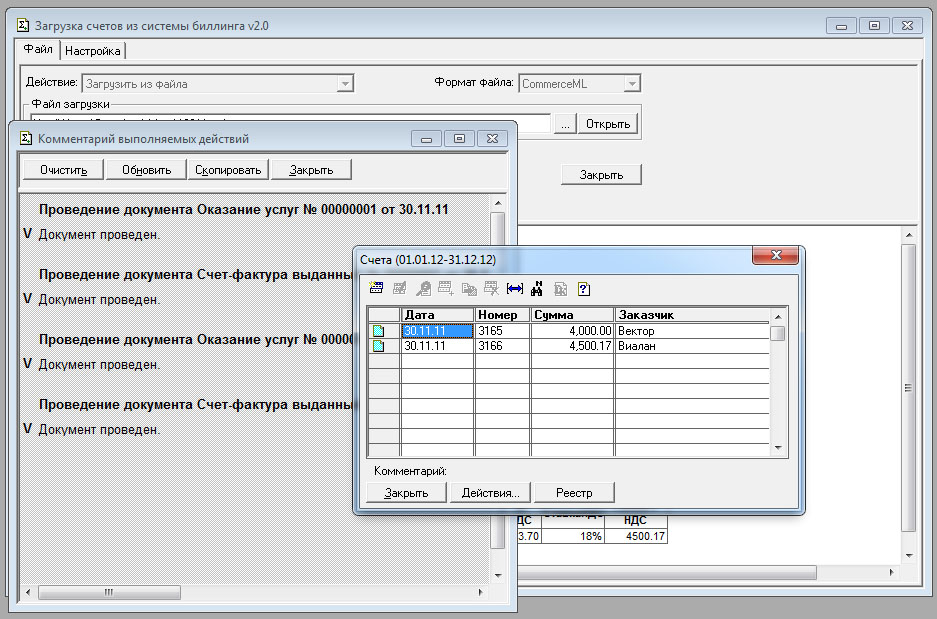Click the browse "..." file button

pyautogui.click(x=565, y=124)
